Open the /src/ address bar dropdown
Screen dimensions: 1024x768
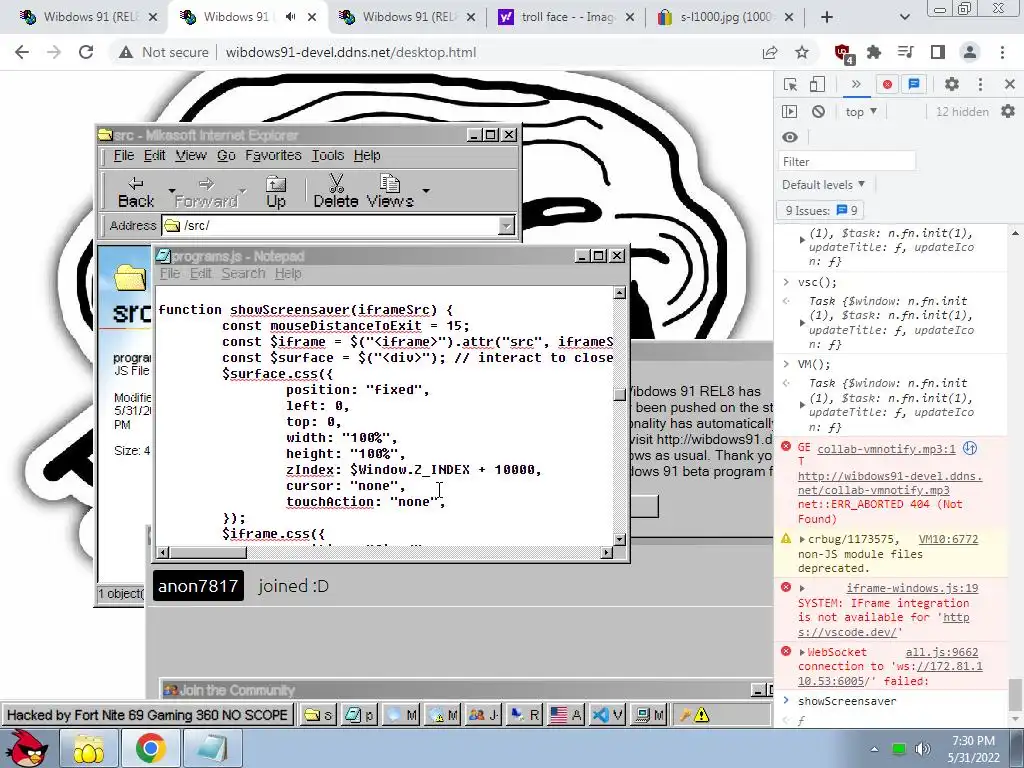(x=506, y=226)
